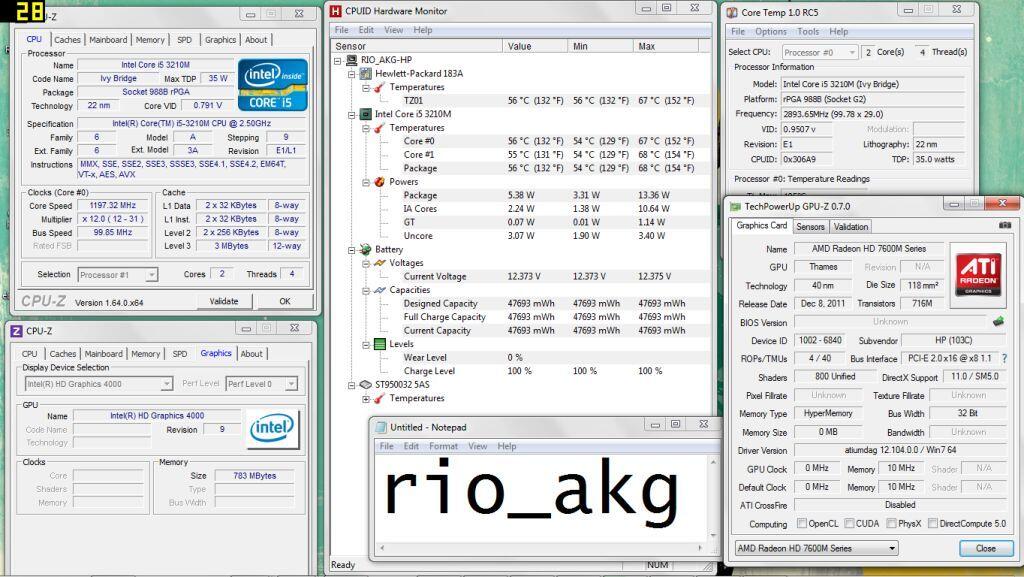Open the Tools menu in Core Temp
The width and height of the screenshot is (1024, 577).
pyautogui.click(x=808, y=31)
